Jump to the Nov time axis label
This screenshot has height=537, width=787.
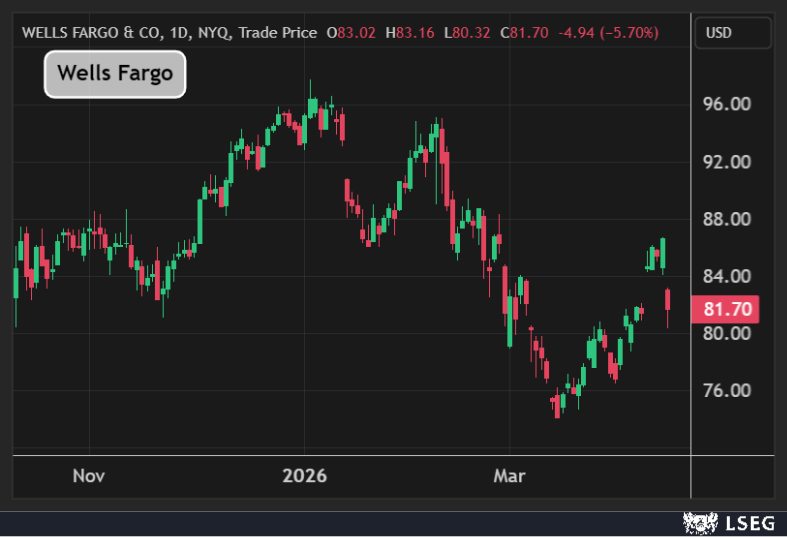coord(89,476)
